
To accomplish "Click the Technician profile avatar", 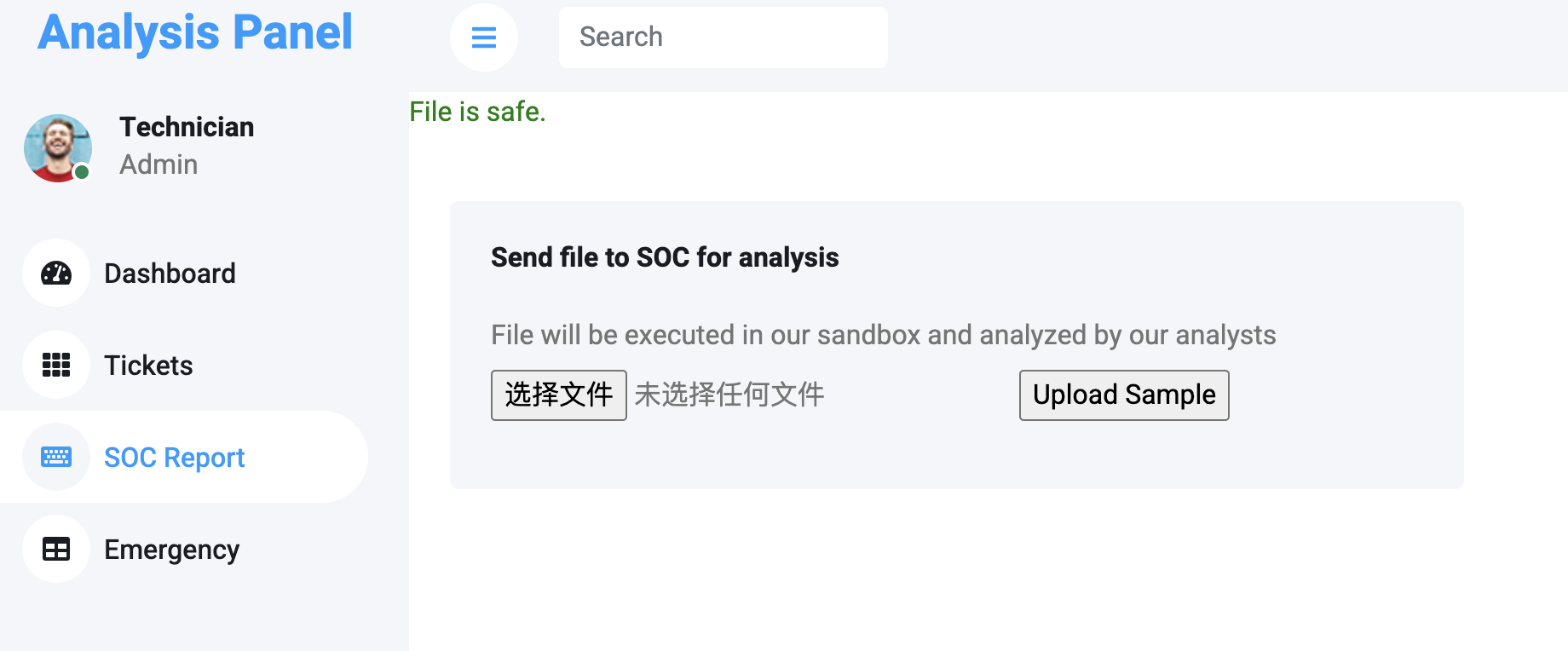I will point(58,148).
